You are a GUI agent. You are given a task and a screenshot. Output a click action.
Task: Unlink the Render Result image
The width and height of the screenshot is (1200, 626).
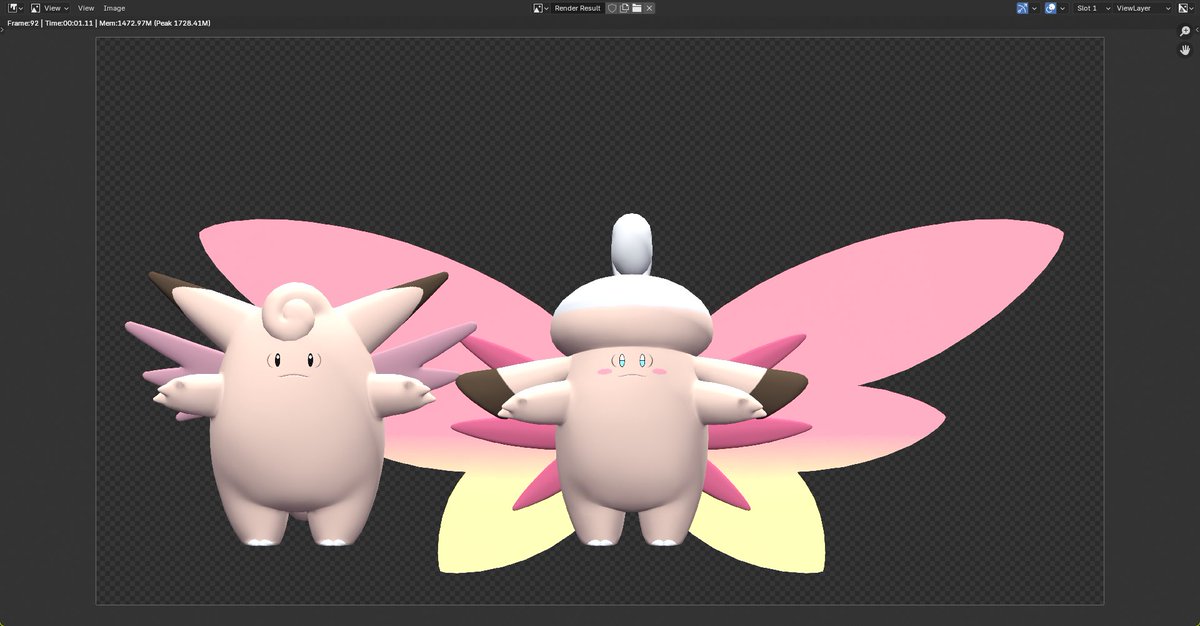(x=649, y=8)
